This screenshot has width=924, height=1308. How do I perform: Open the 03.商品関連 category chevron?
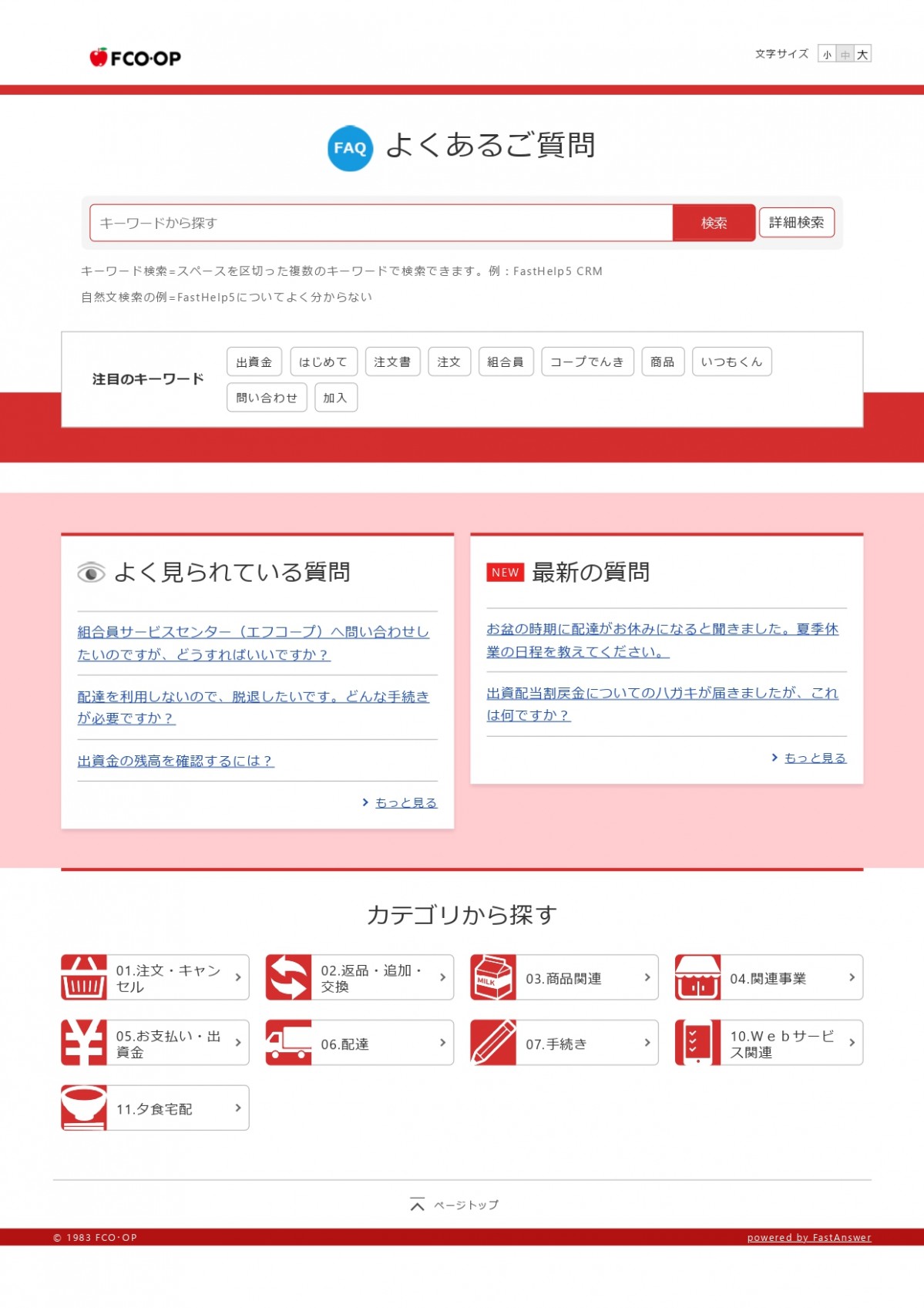point(647,977)
